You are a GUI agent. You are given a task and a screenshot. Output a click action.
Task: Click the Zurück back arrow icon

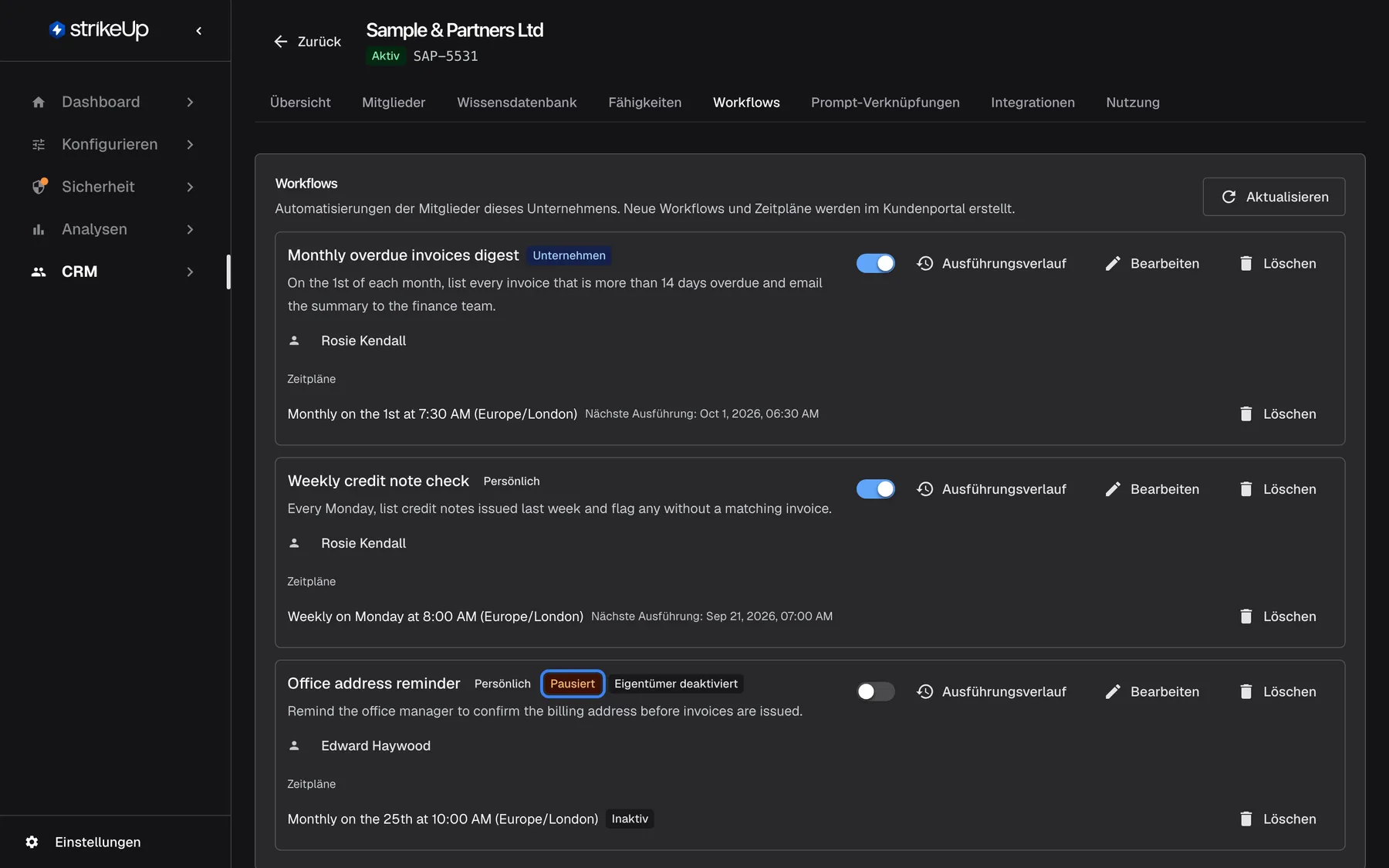coord(281,42)
